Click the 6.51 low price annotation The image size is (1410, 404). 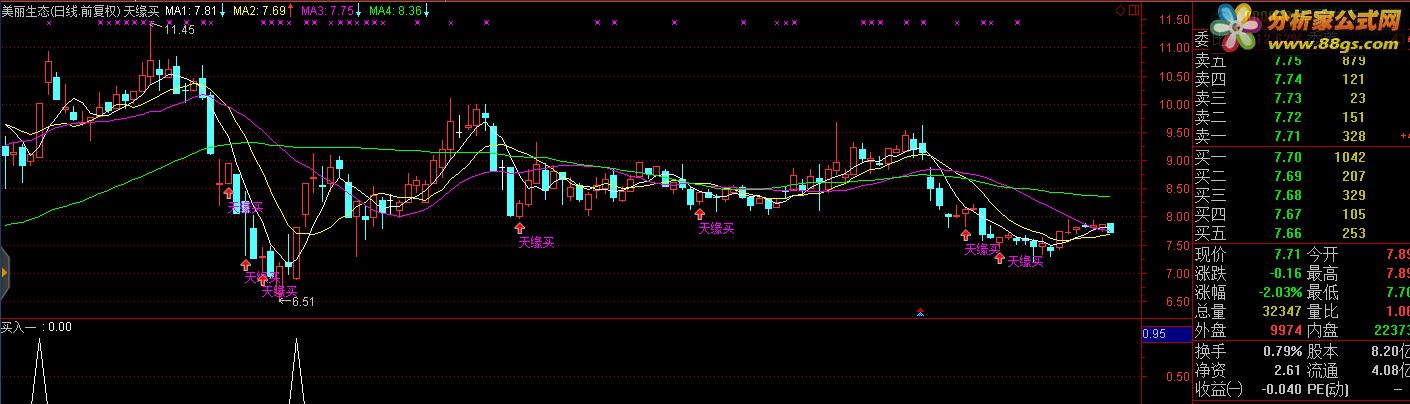tap(301, 301)
